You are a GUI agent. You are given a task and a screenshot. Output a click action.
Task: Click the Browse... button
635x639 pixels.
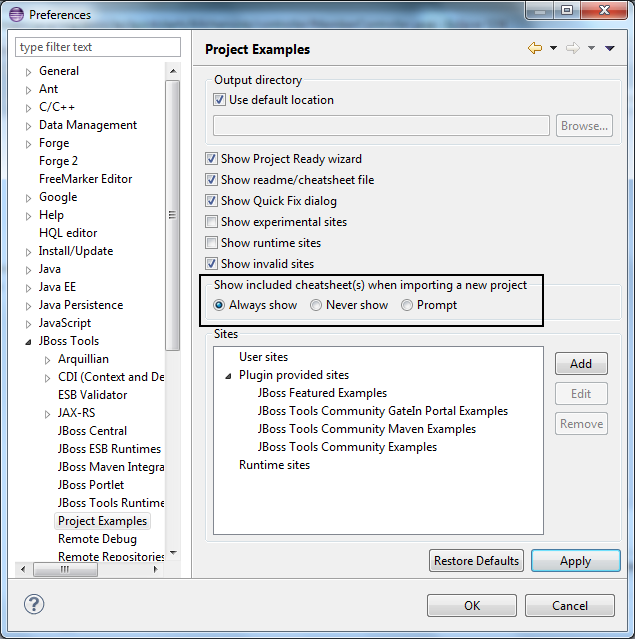584,126
